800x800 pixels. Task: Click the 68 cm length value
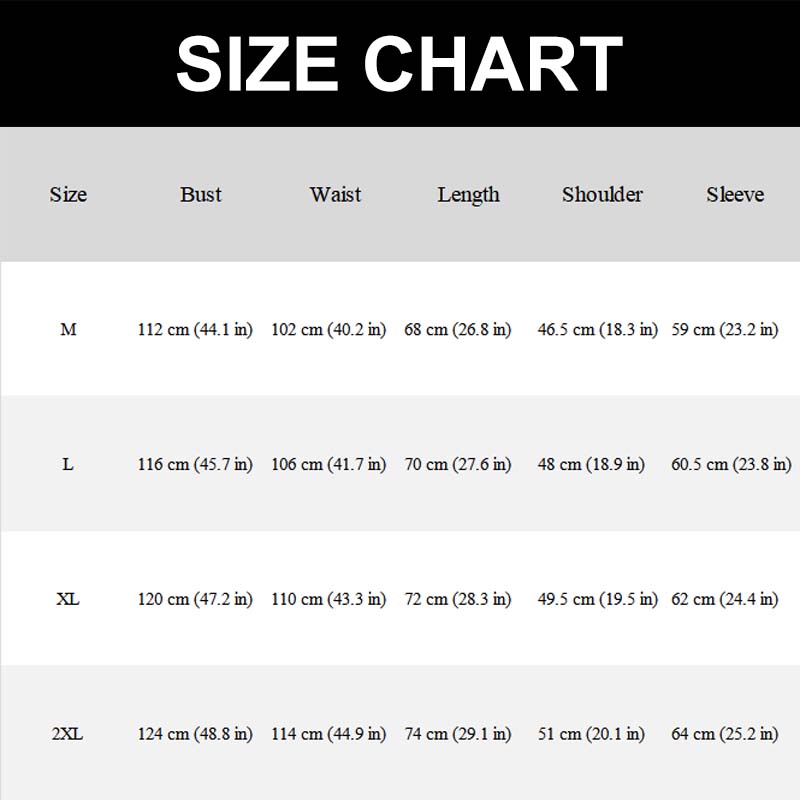coord(458,329)
